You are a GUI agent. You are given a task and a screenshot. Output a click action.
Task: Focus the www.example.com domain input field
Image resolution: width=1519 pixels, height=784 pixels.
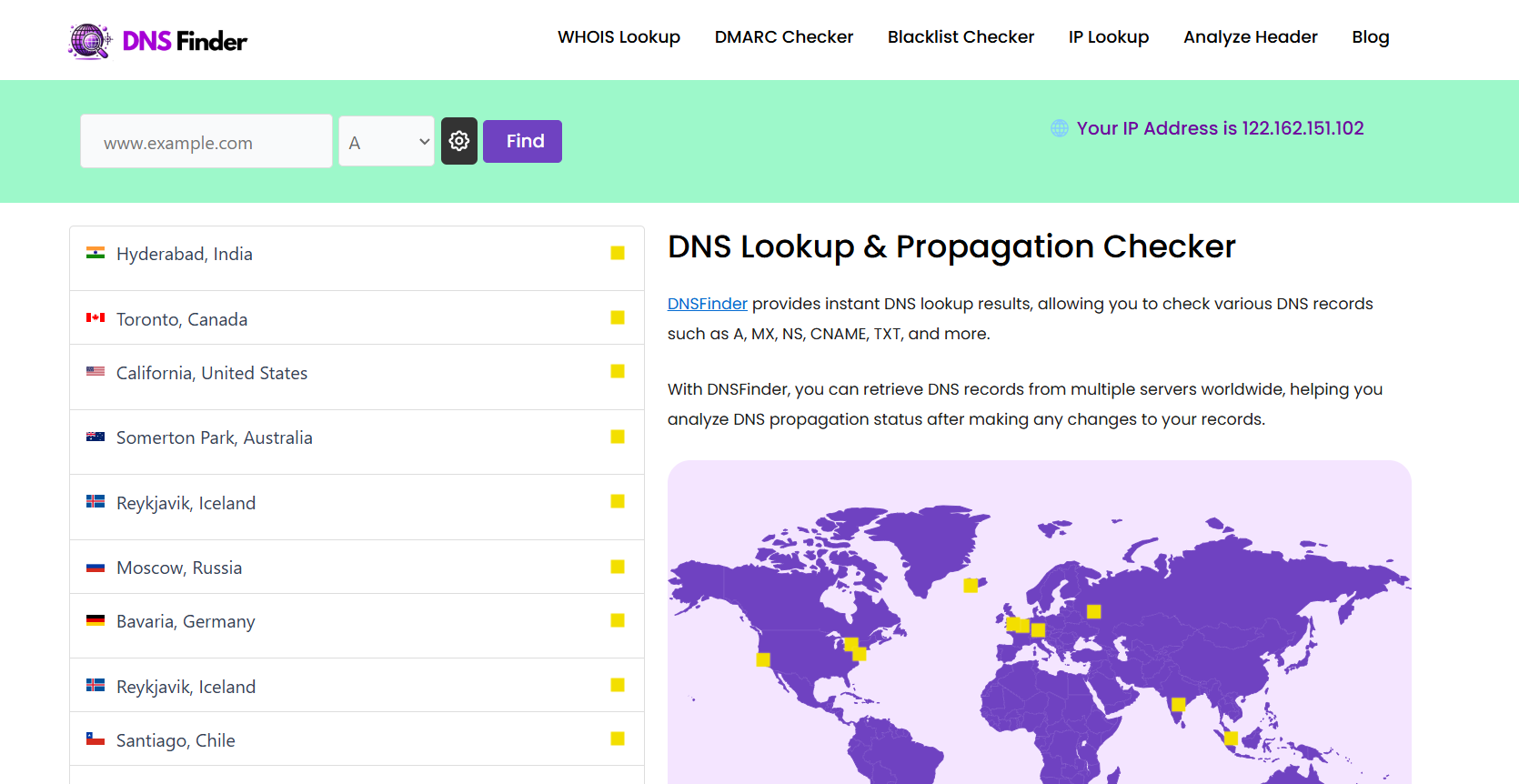click(206, 141)
